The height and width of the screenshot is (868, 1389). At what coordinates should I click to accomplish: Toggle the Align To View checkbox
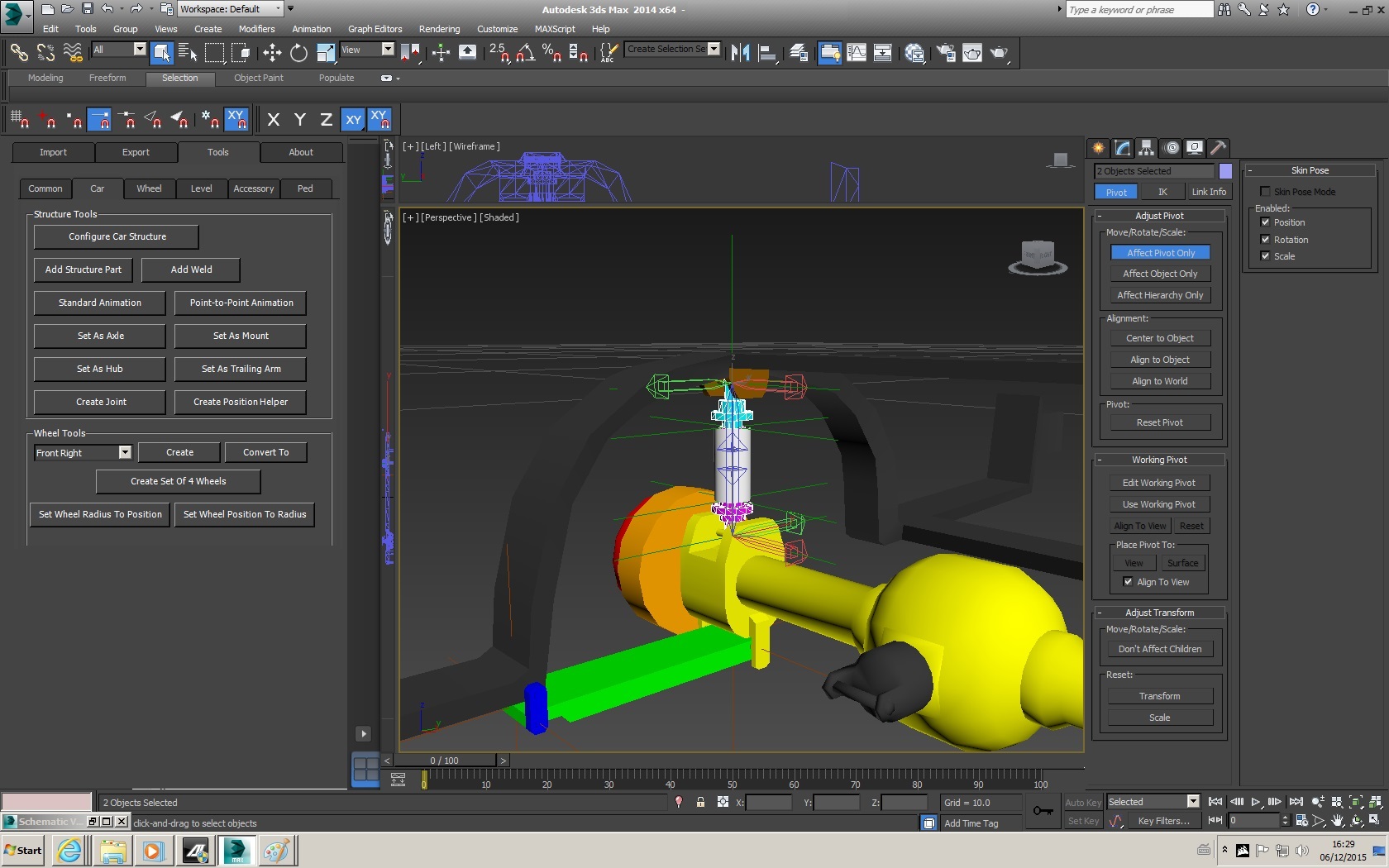click(x=1128, y=582)
